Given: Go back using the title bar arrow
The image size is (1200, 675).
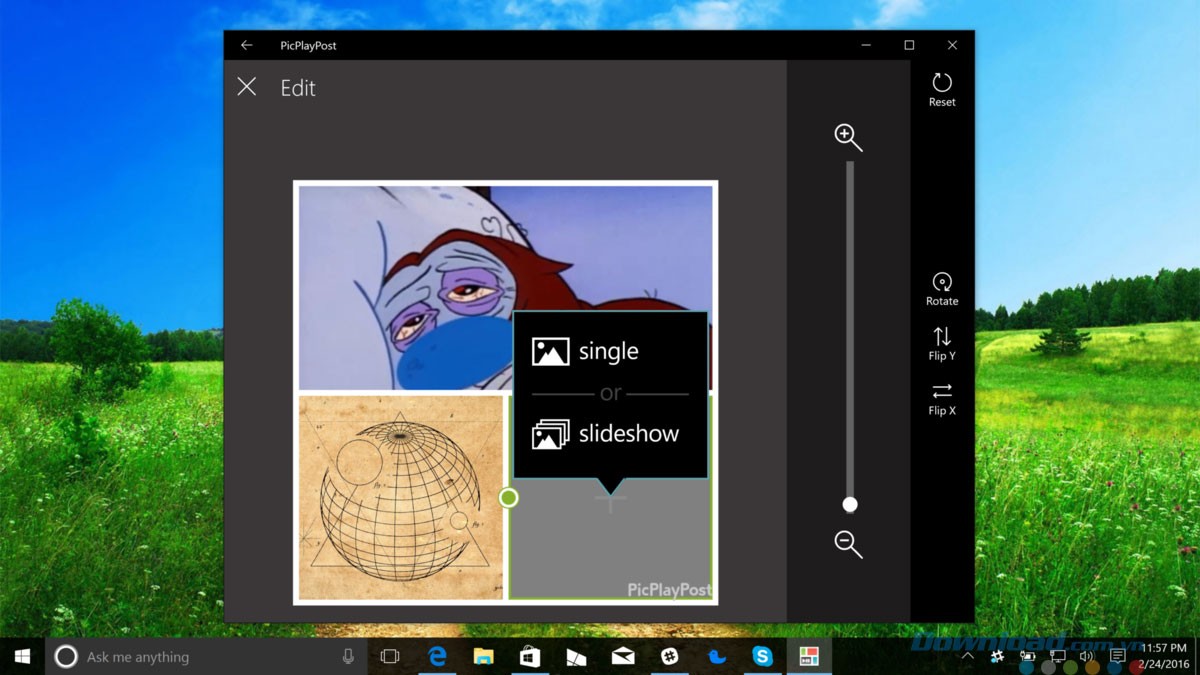Looking at the screenshot, I should (247, 45).
